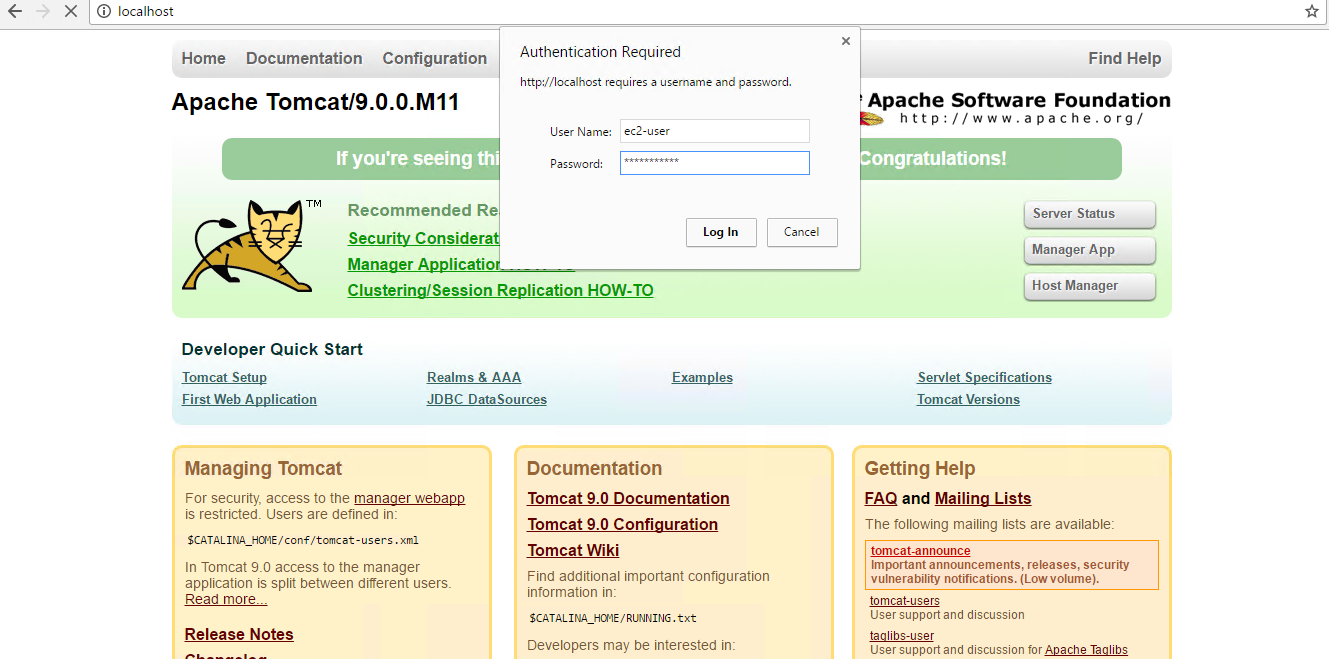Viewport: 1329px width, 659px height.
Task: Open the Home navigation item
Action: coord(203,59)
